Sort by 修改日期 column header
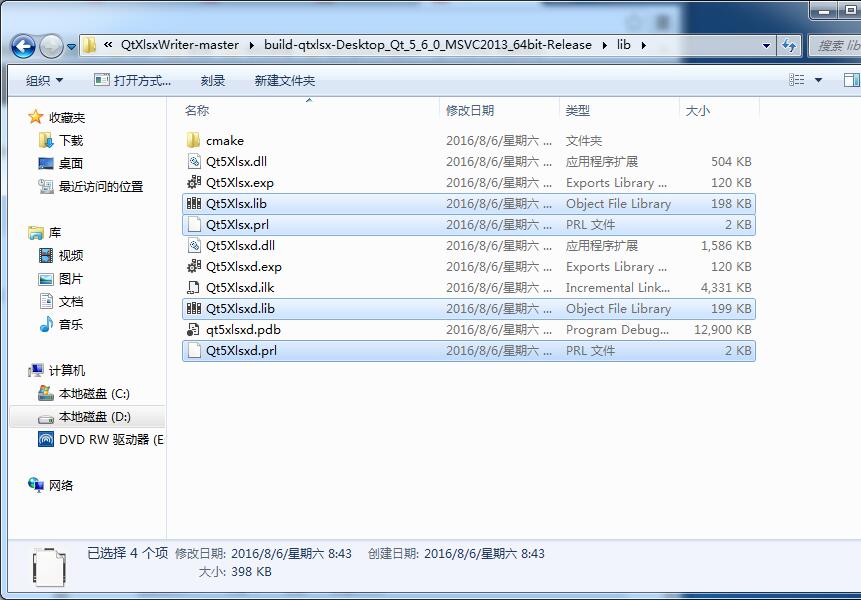This screenshot has width=861, height=600. 469,110
